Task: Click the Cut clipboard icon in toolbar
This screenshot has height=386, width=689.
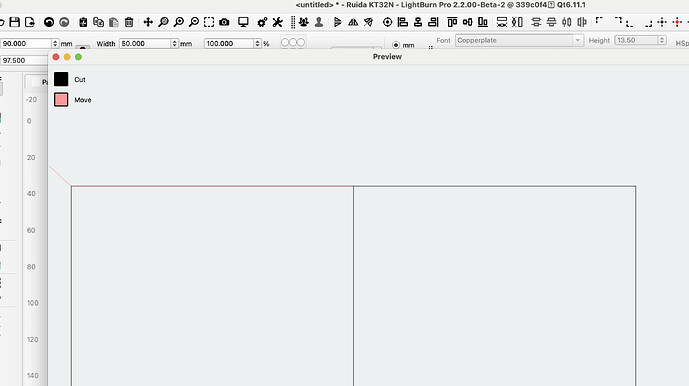Action: (x=83, y=22)
